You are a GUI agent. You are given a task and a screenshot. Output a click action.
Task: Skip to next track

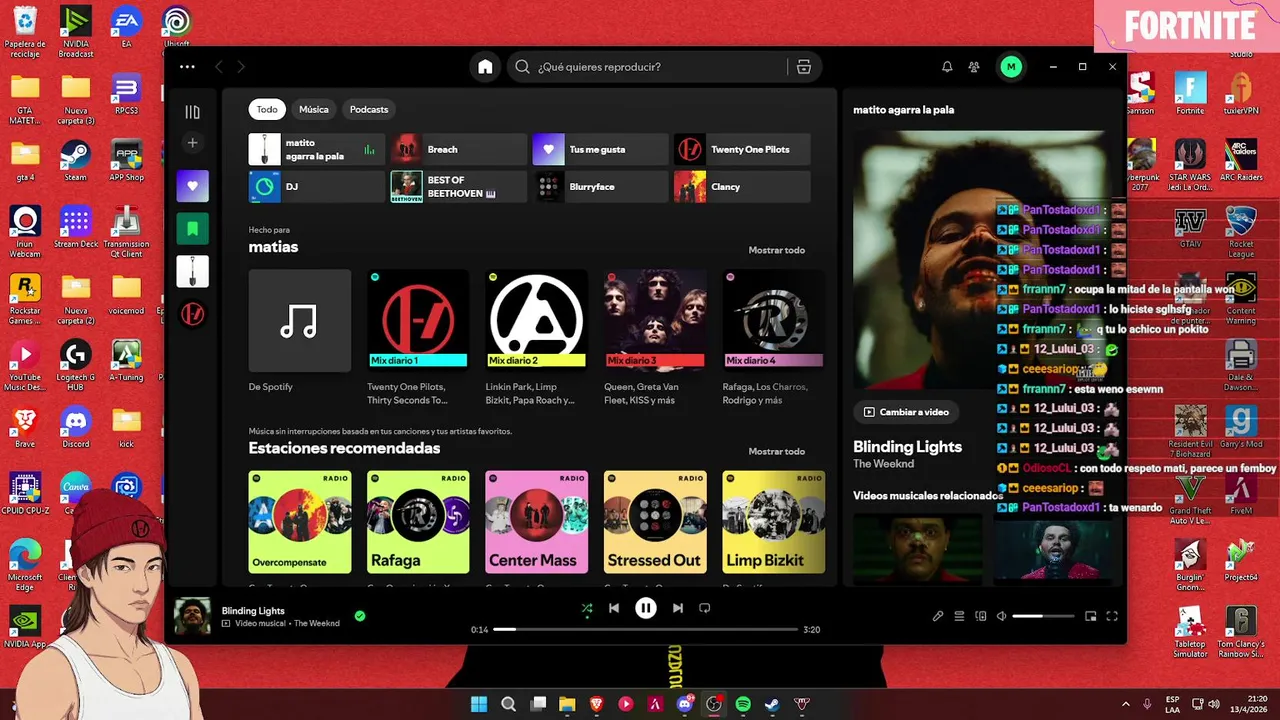tap(678, 608)
